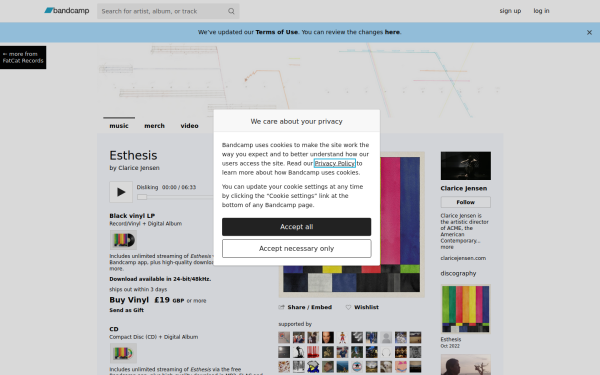Open the Privacy Policy link
The height and width of the screenshot is (375, 600).
[334, 163]
